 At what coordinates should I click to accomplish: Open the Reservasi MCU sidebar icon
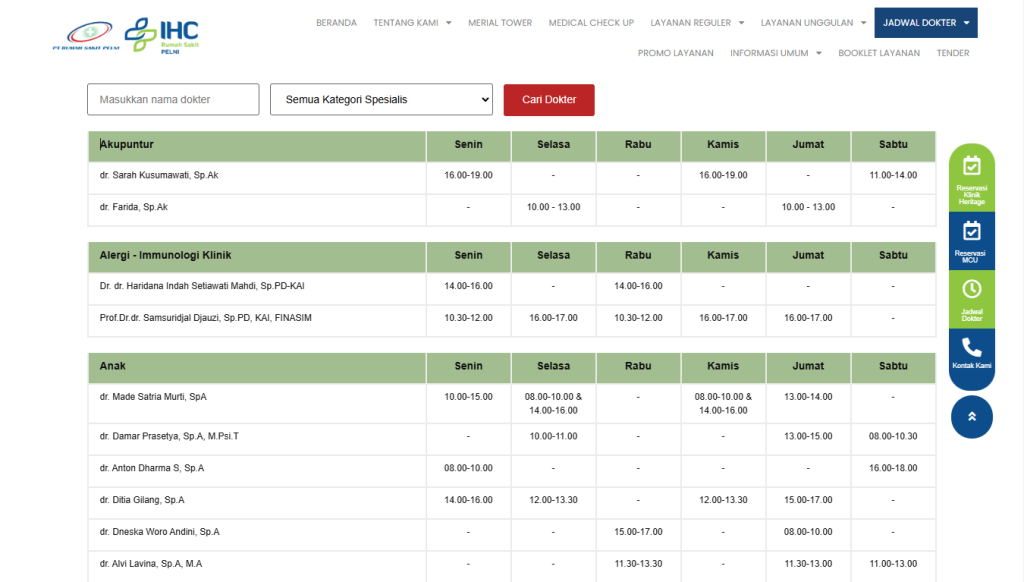971,232
